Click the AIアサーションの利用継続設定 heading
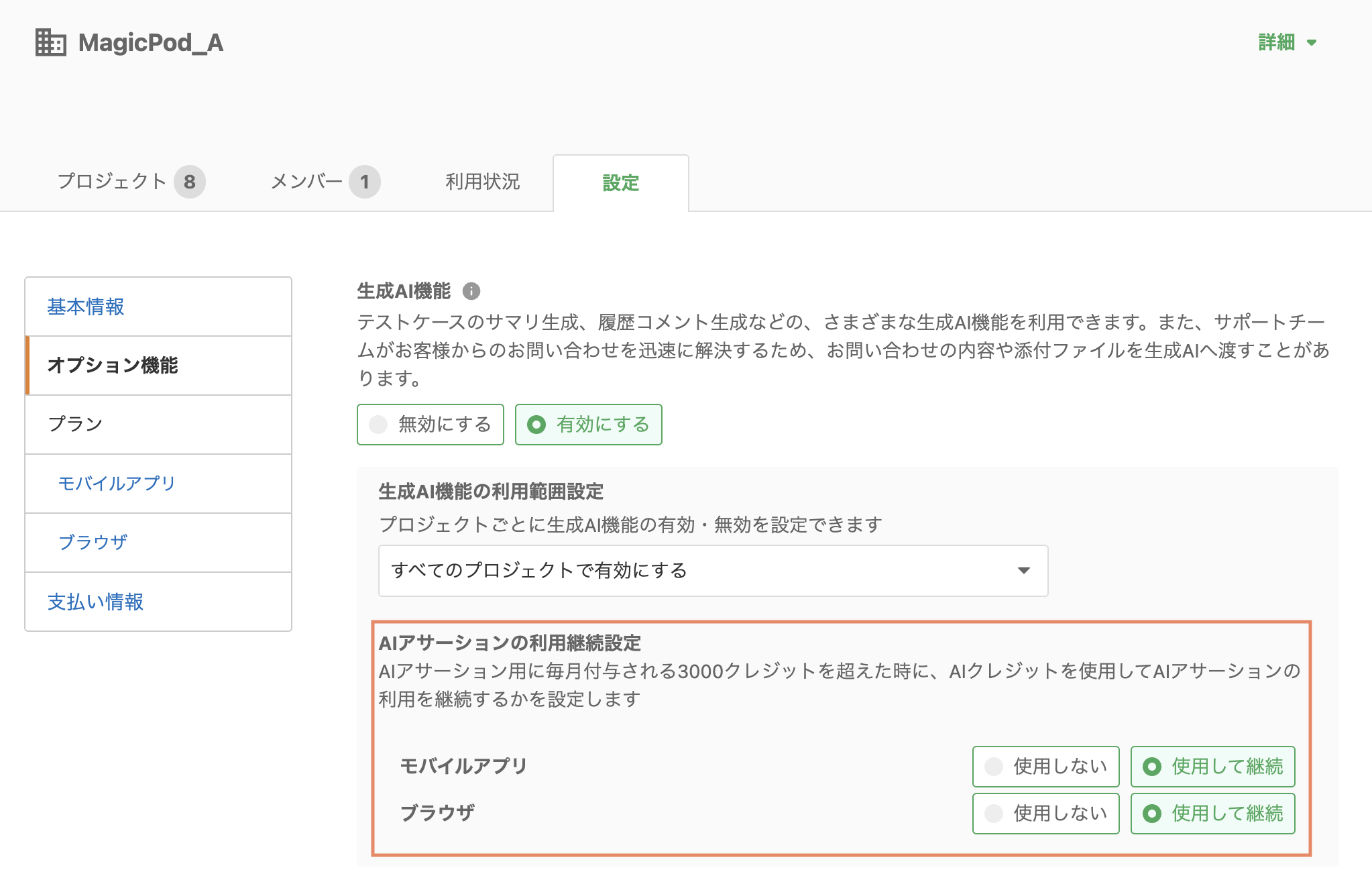Image resolution: width=1372 pixels, height=880 pixels. (510, 643)
